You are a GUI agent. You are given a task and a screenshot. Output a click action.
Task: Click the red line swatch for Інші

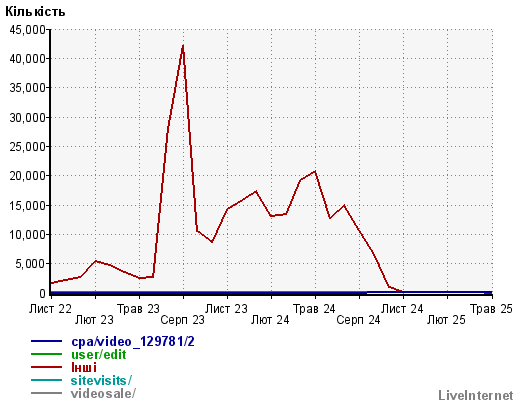[x=46, y=367]
